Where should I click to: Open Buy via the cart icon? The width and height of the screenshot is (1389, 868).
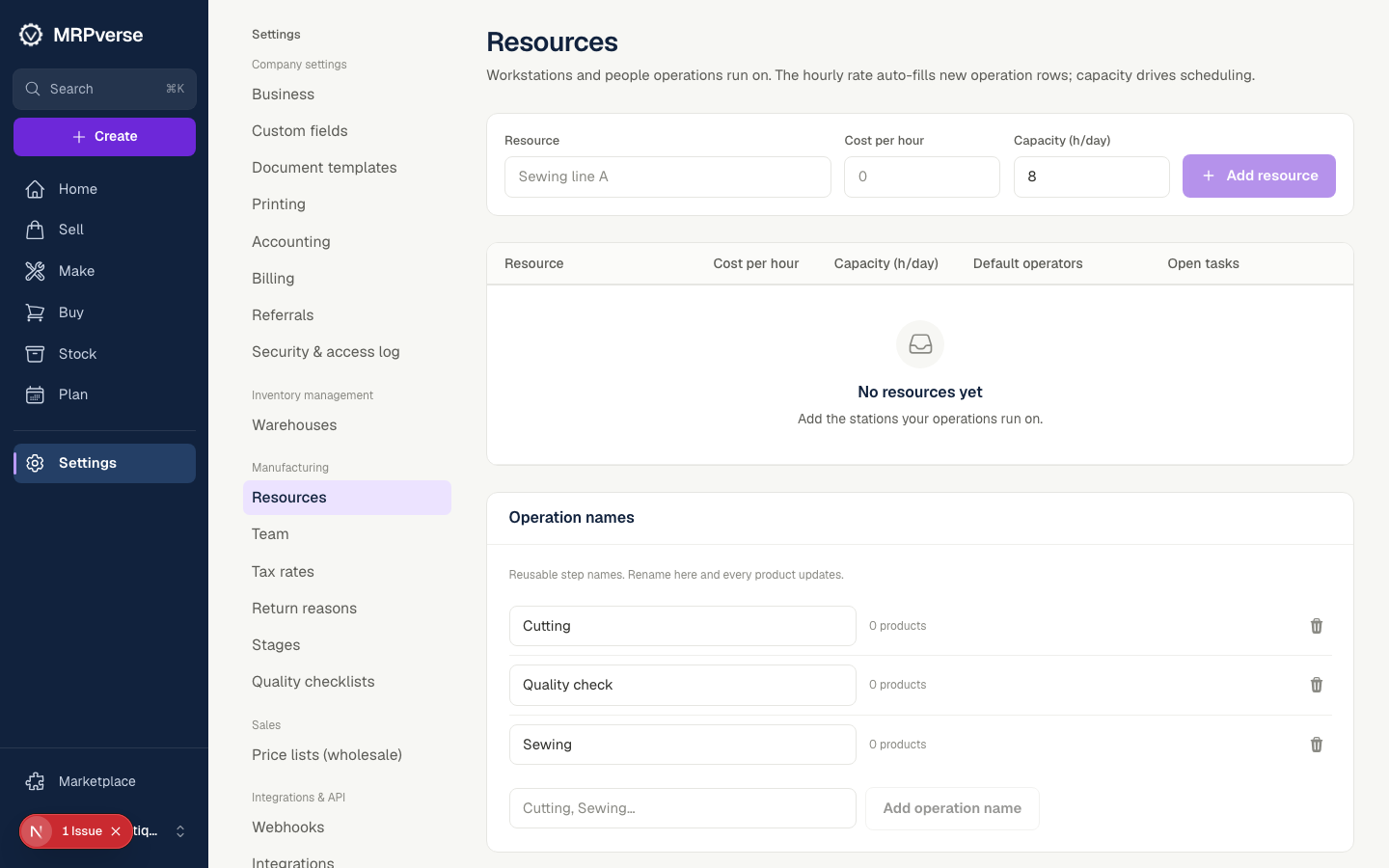[x=35, y=312]
